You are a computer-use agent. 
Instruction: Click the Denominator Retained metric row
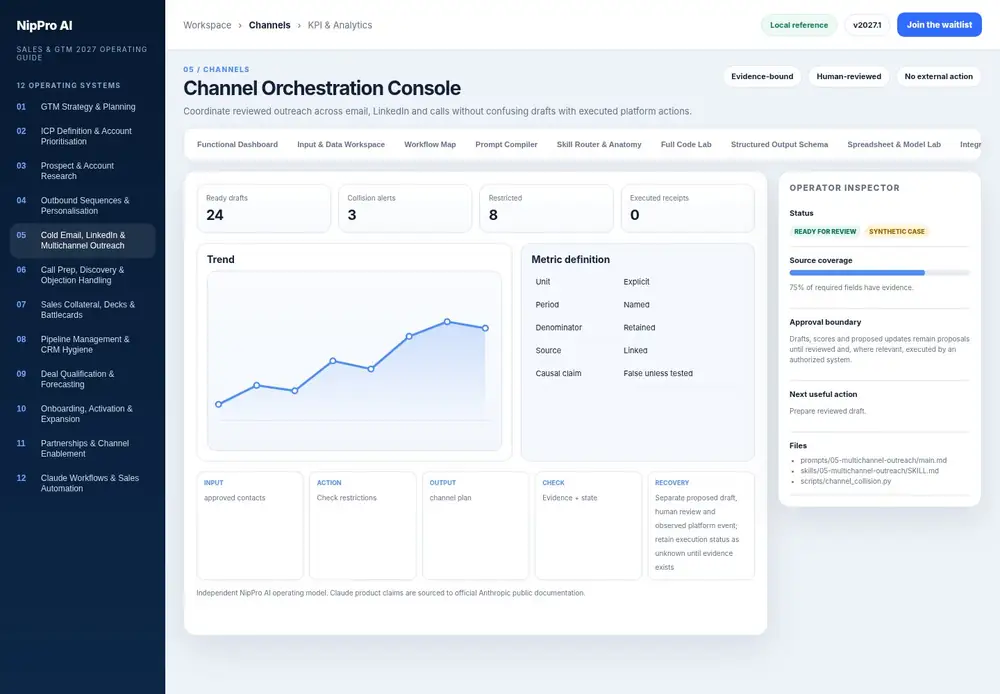point(638,327)
